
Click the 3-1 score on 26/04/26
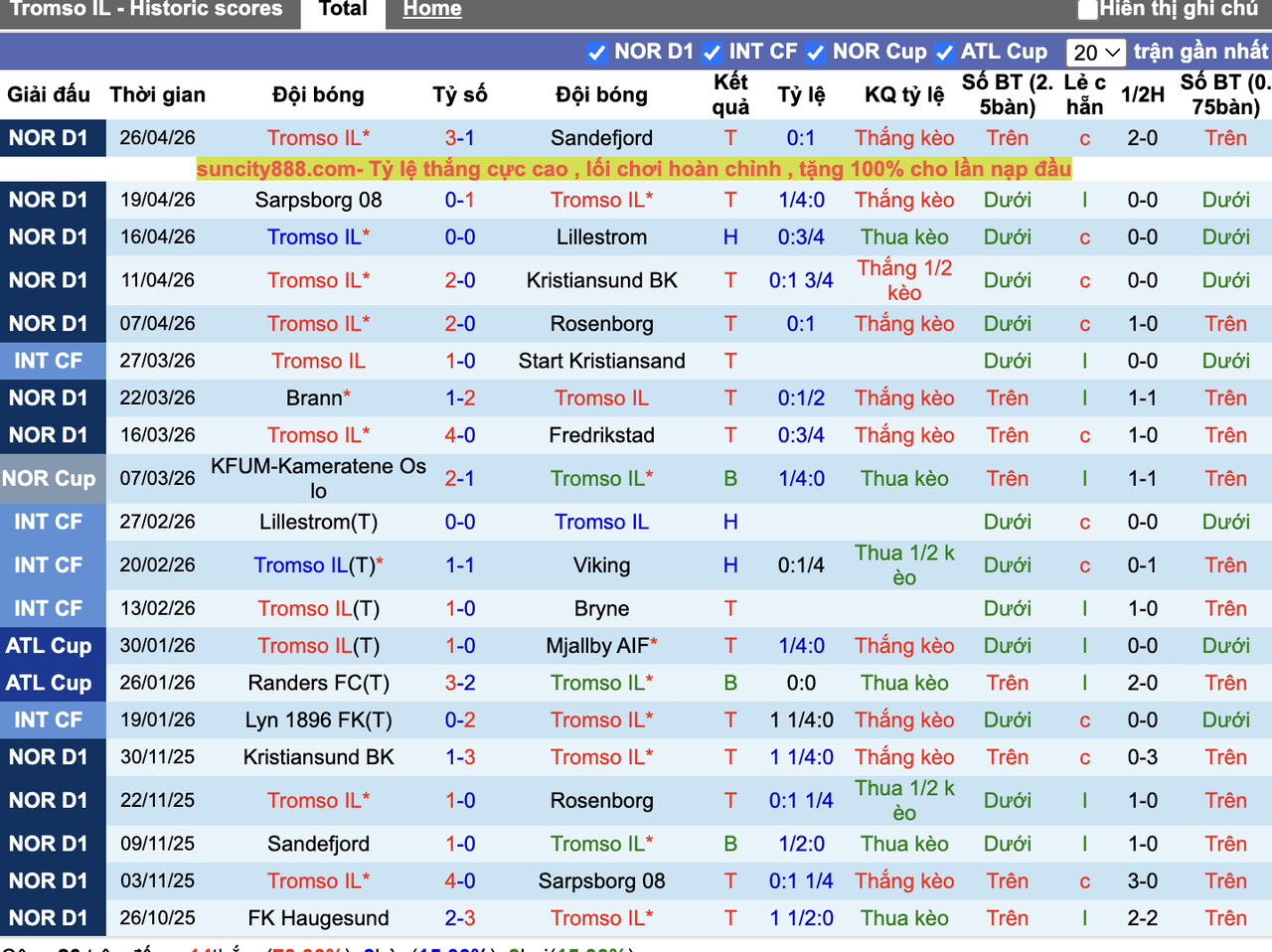(459, 138)
